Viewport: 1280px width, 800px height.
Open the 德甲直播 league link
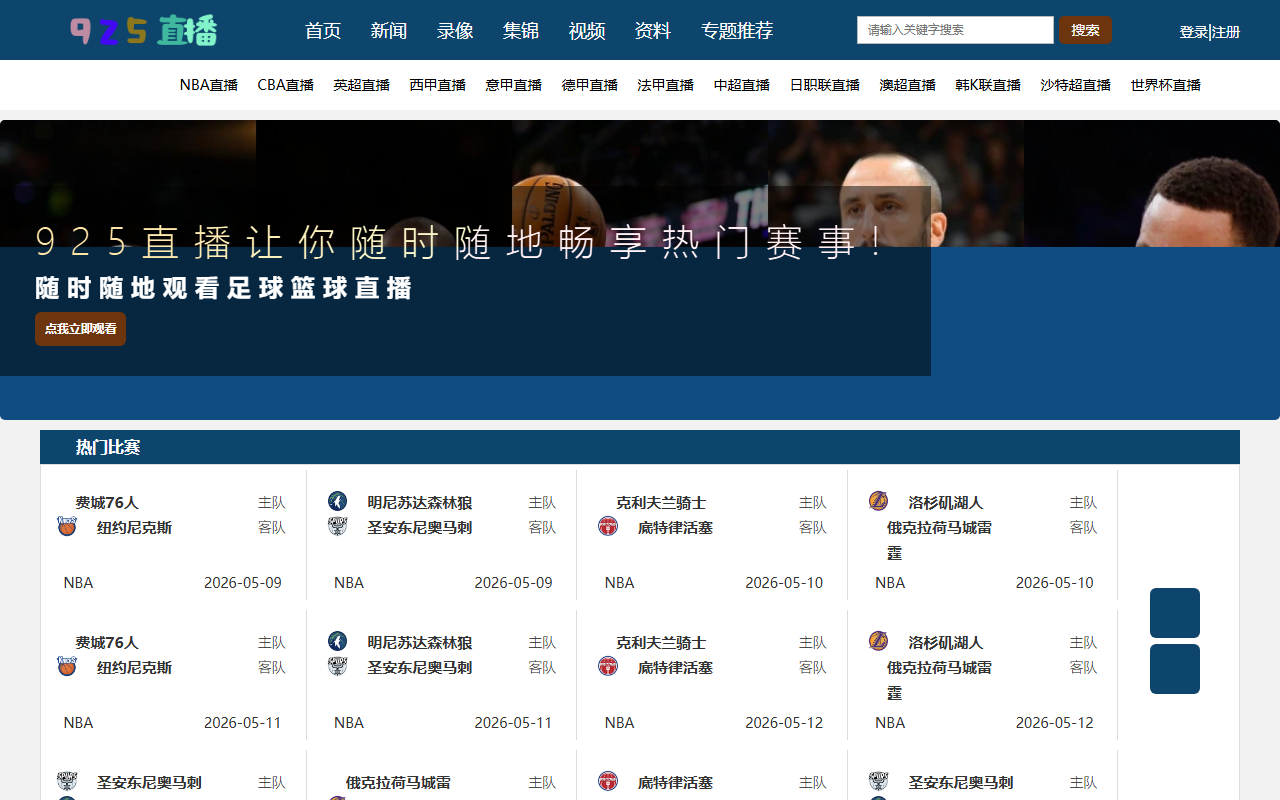590,85
